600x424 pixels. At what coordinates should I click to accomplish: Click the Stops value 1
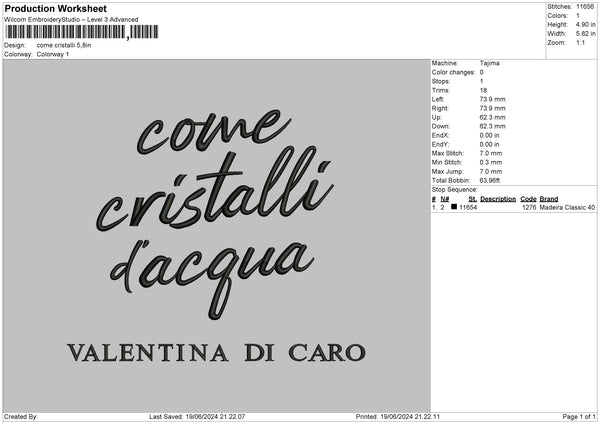pyautogui.click(x=481, y=82)
